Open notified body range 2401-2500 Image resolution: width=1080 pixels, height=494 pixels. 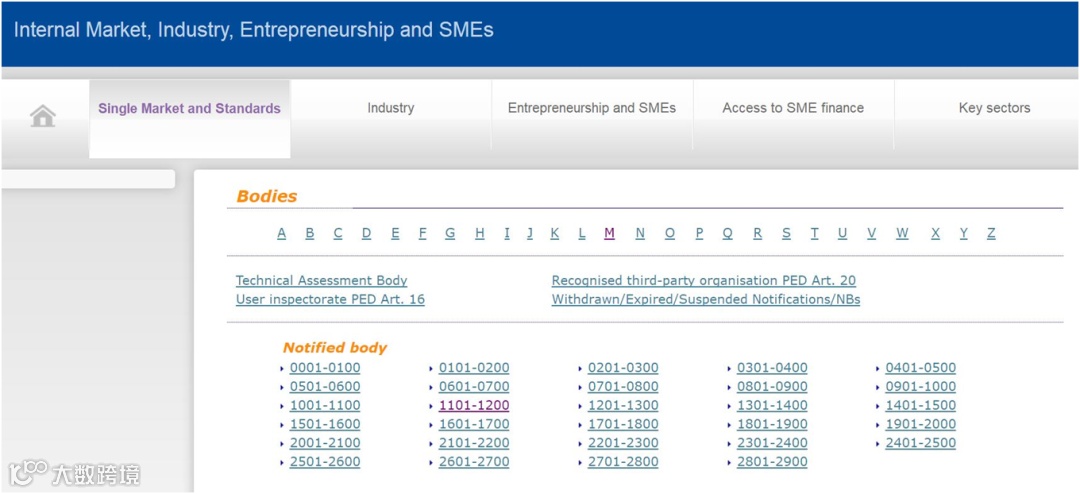pyautogui.click(x=920, y=443)
